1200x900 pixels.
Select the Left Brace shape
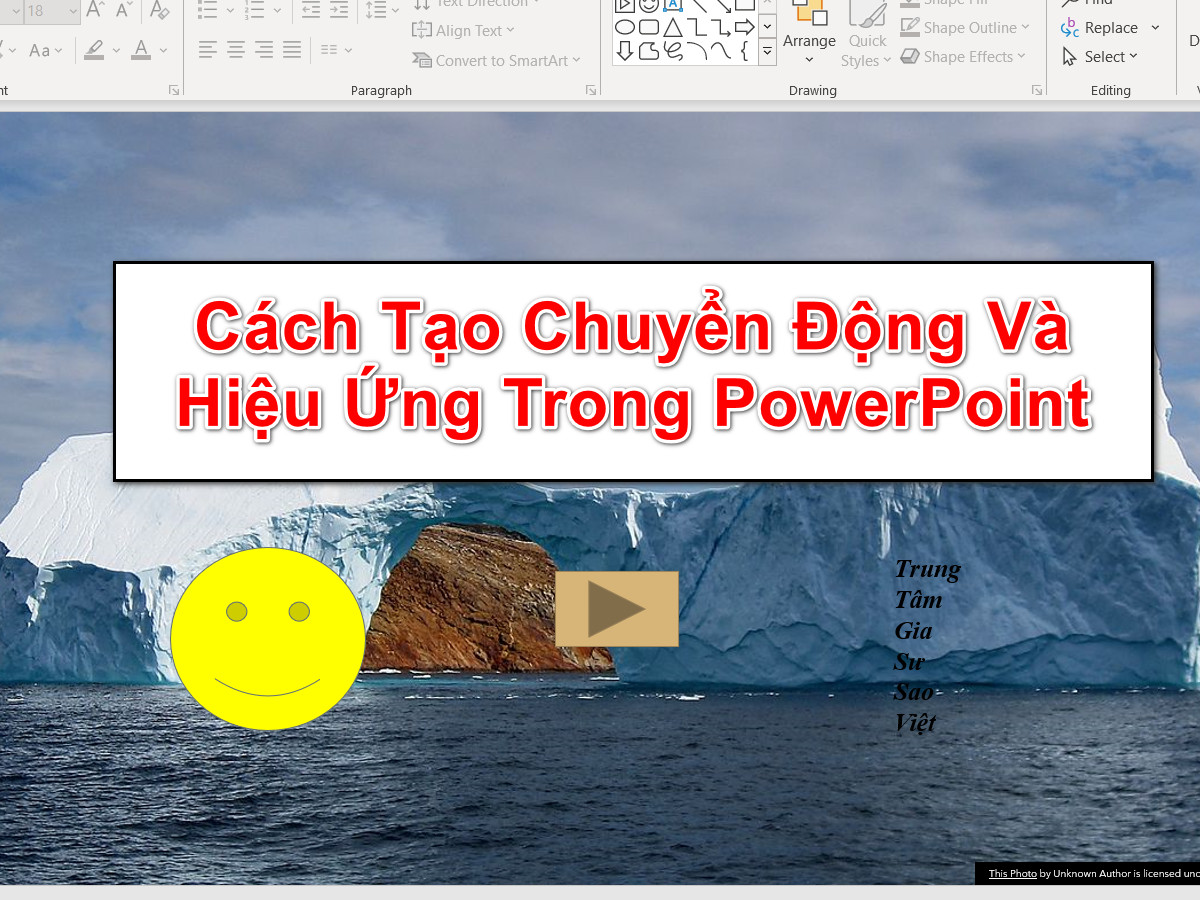point(744,51)
